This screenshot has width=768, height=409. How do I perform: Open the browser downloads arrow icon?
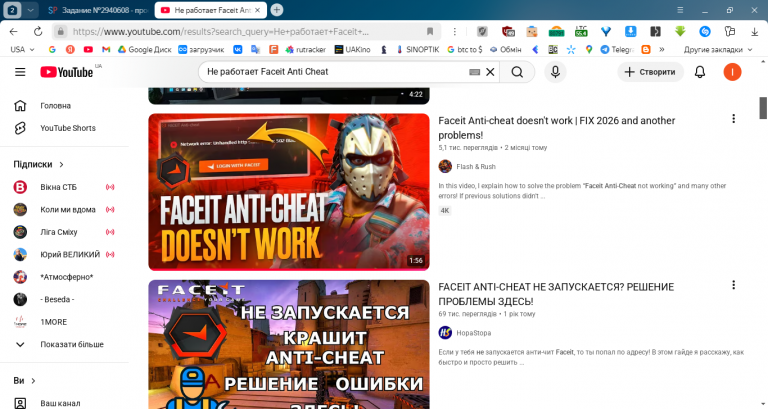click(754, 32)
